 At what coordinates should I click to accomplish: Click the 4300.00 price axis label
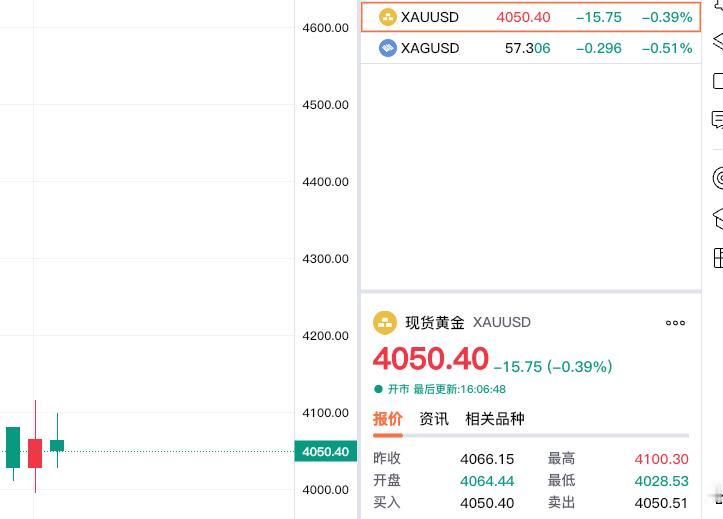click(326, 259)
